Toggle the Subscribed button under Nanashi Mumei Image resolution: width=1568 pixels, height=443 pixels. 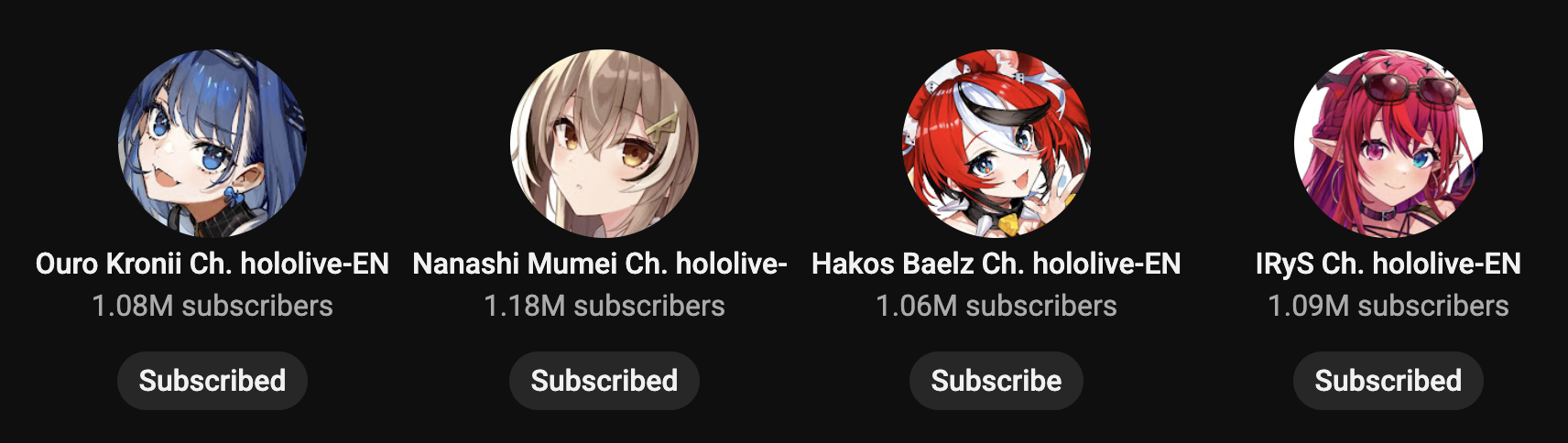[604, 381]
